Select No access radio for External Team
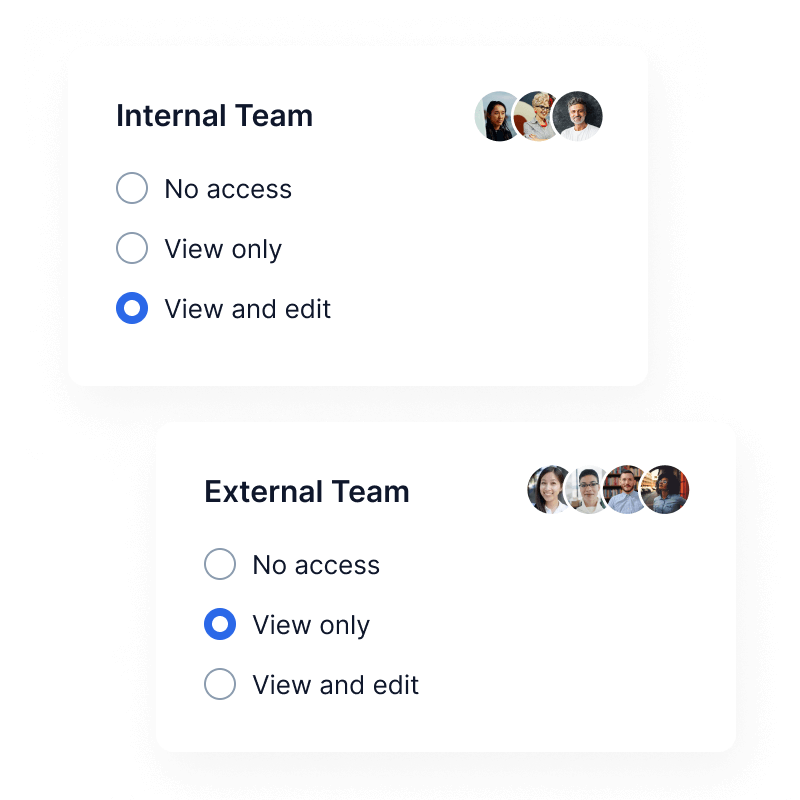The height and width of the screenshot is (800, 800). [220, 564]
